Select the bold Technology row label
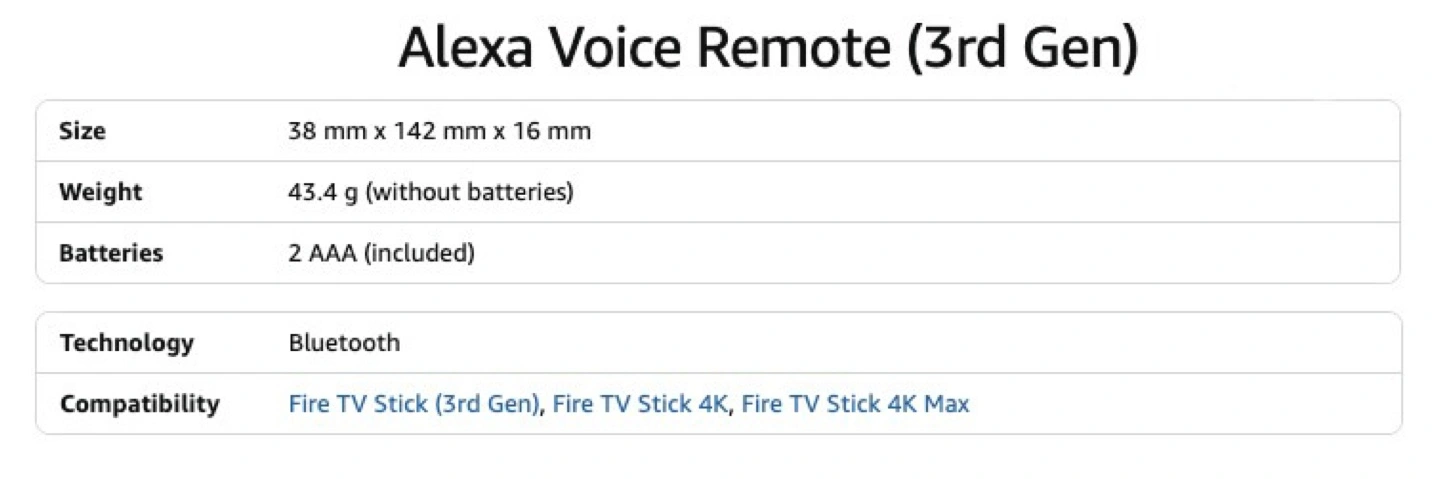This screenshot has height=479, width=1440. click(127, 343)
